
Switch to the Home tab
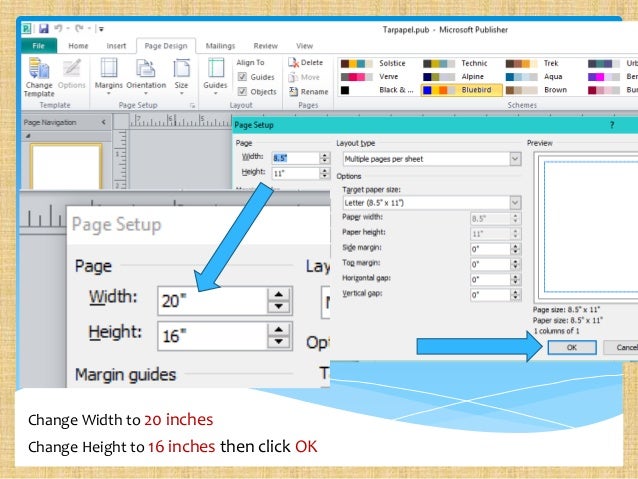(78, 46)
